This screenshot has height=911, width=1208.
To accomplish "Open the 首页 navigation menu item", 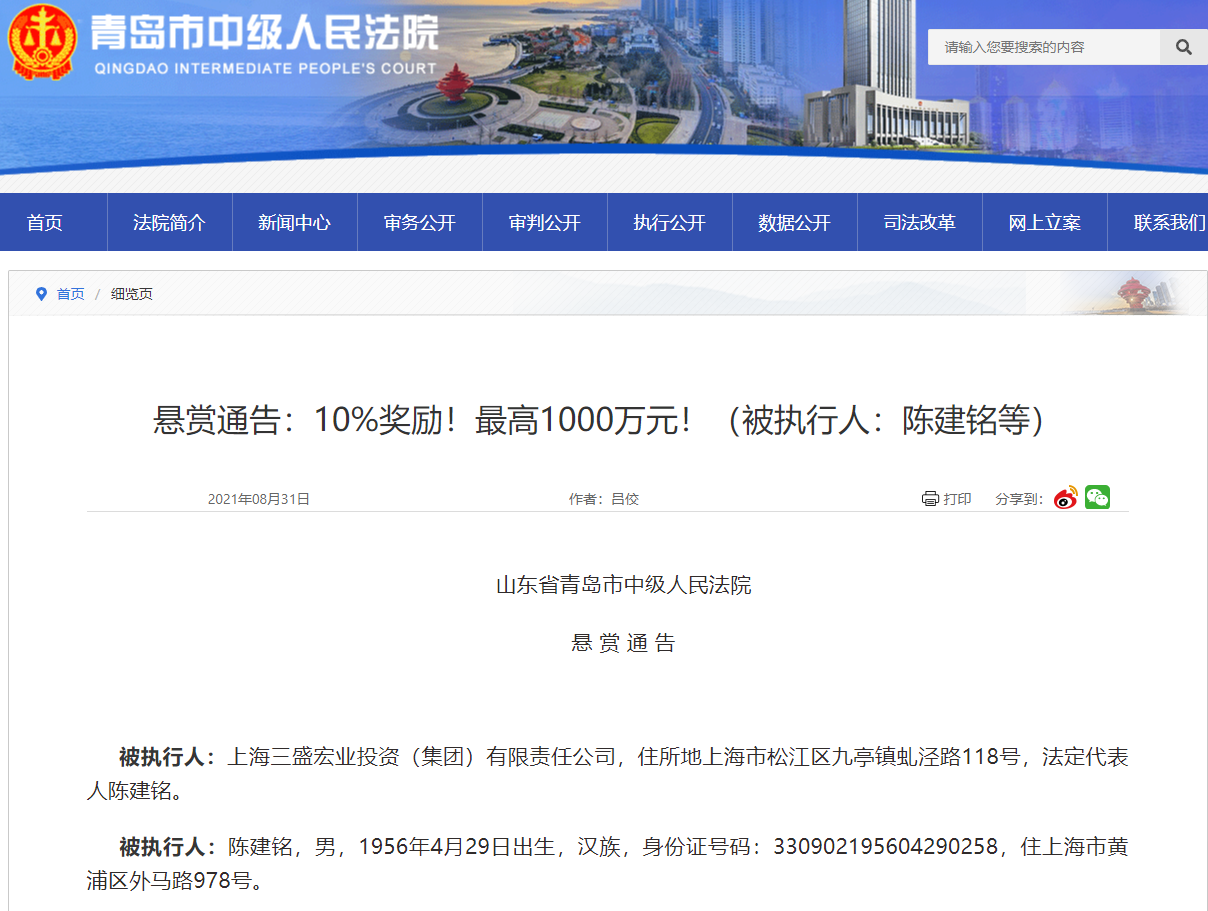I will pos(45,222).
